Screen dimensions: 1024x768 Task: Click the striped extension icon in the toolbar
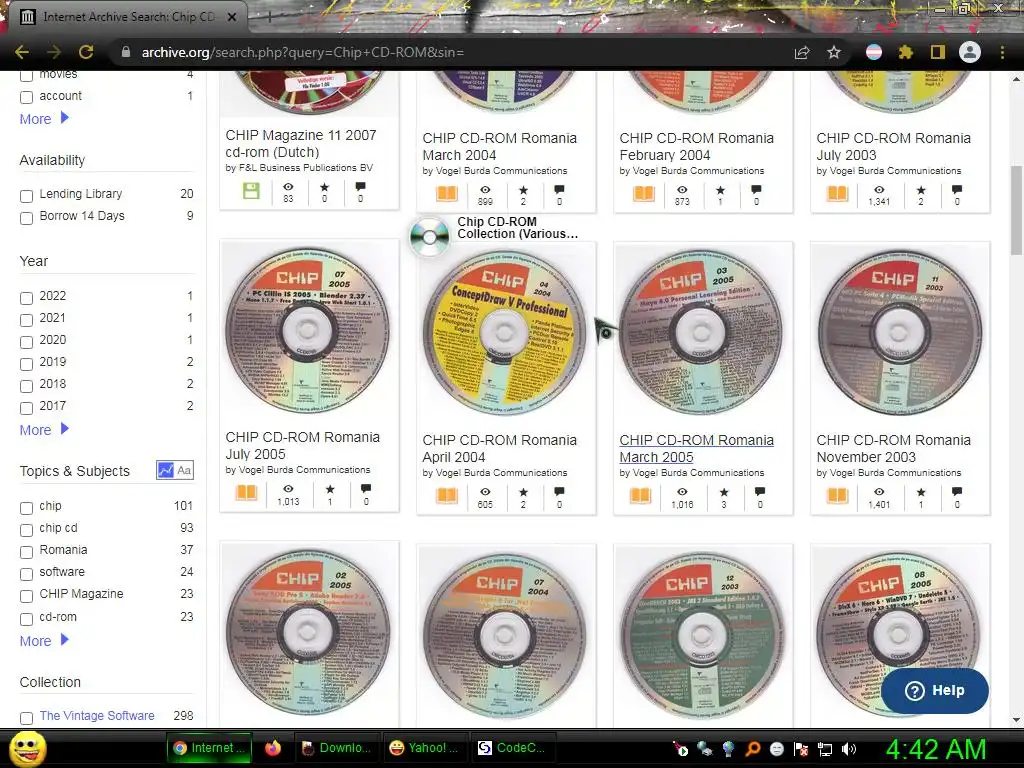tap(873, 52)
